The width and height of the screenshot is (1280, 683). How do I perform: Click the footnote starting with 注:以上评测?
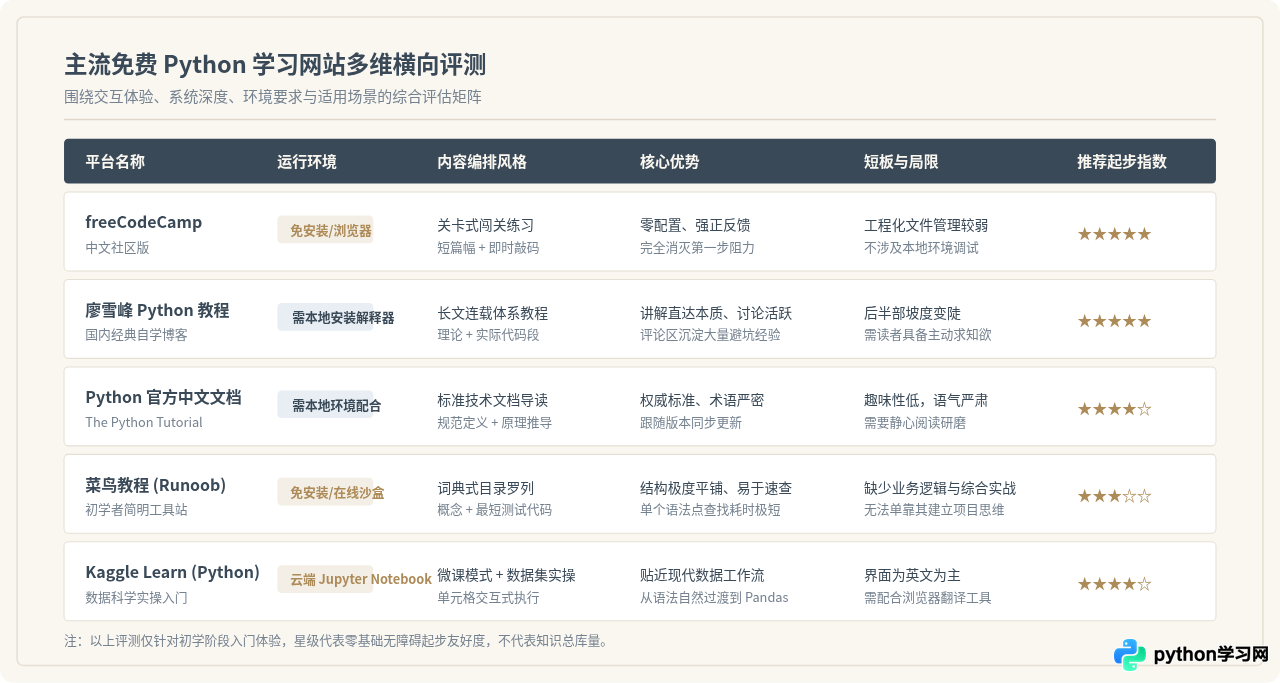[336, 640]
